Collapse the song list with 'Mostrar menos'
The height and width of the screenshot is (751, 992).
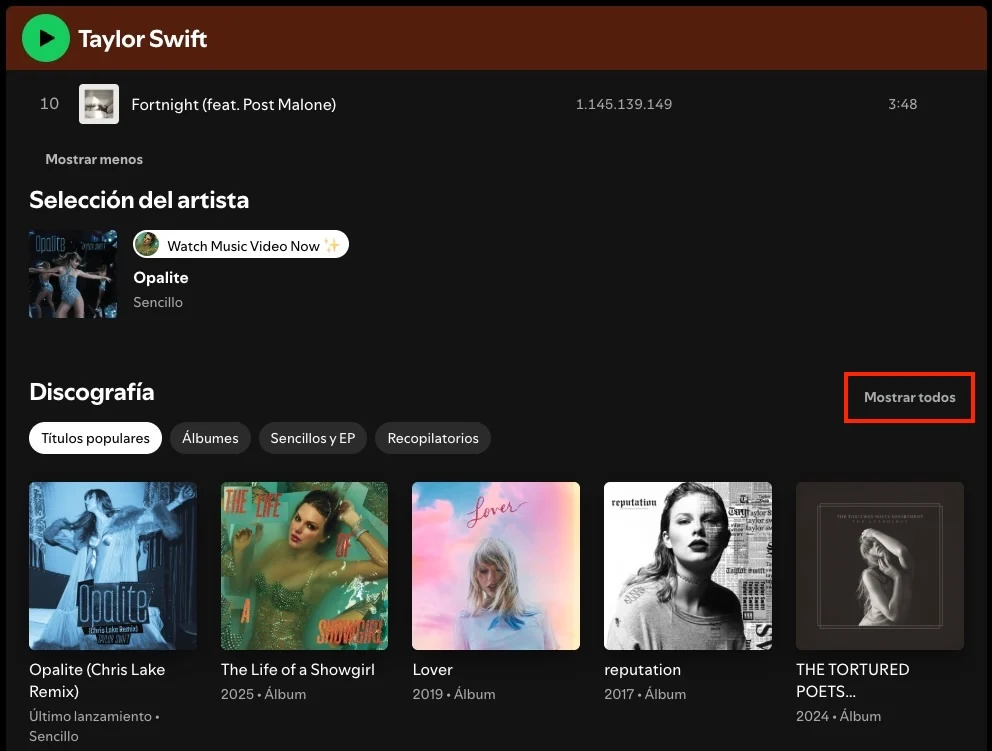coord(93,159)
